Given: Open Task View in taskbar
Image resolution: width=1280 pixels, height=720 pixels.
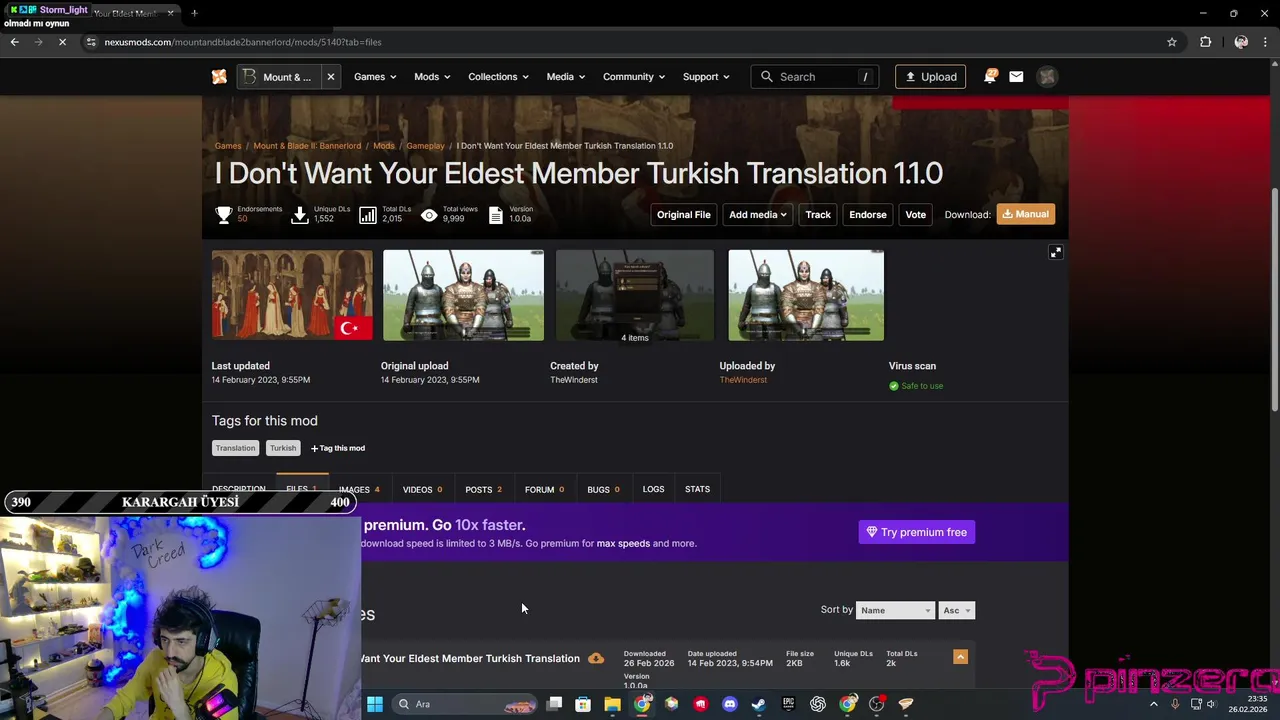Looking at the screenshot, I should point(554,704).
